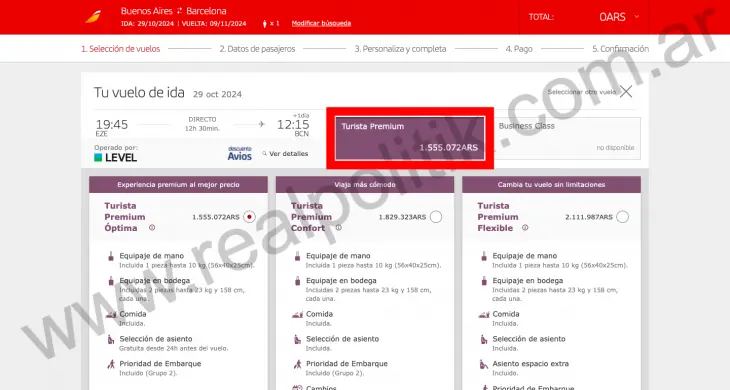This screenshot has width=730, height=390.
Task: Expand the TOTAL price dropdown chevron
Action: 636,17
